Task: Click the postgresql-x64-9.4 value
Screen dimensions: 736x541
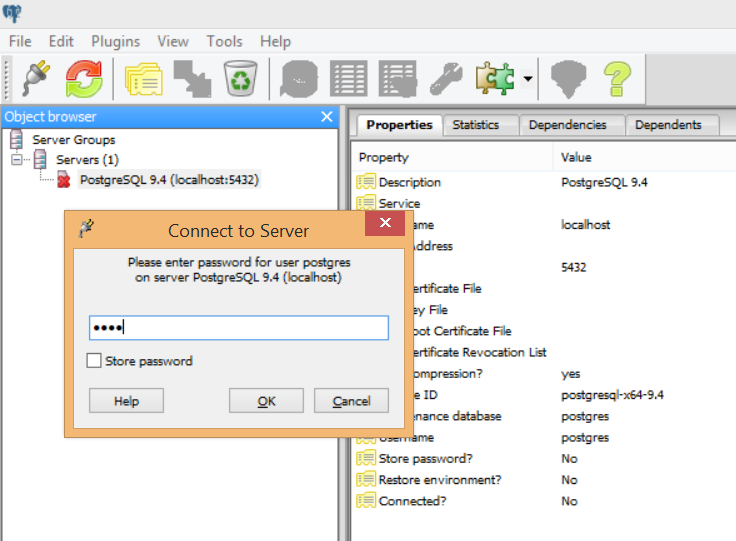Action: (612, 395)
